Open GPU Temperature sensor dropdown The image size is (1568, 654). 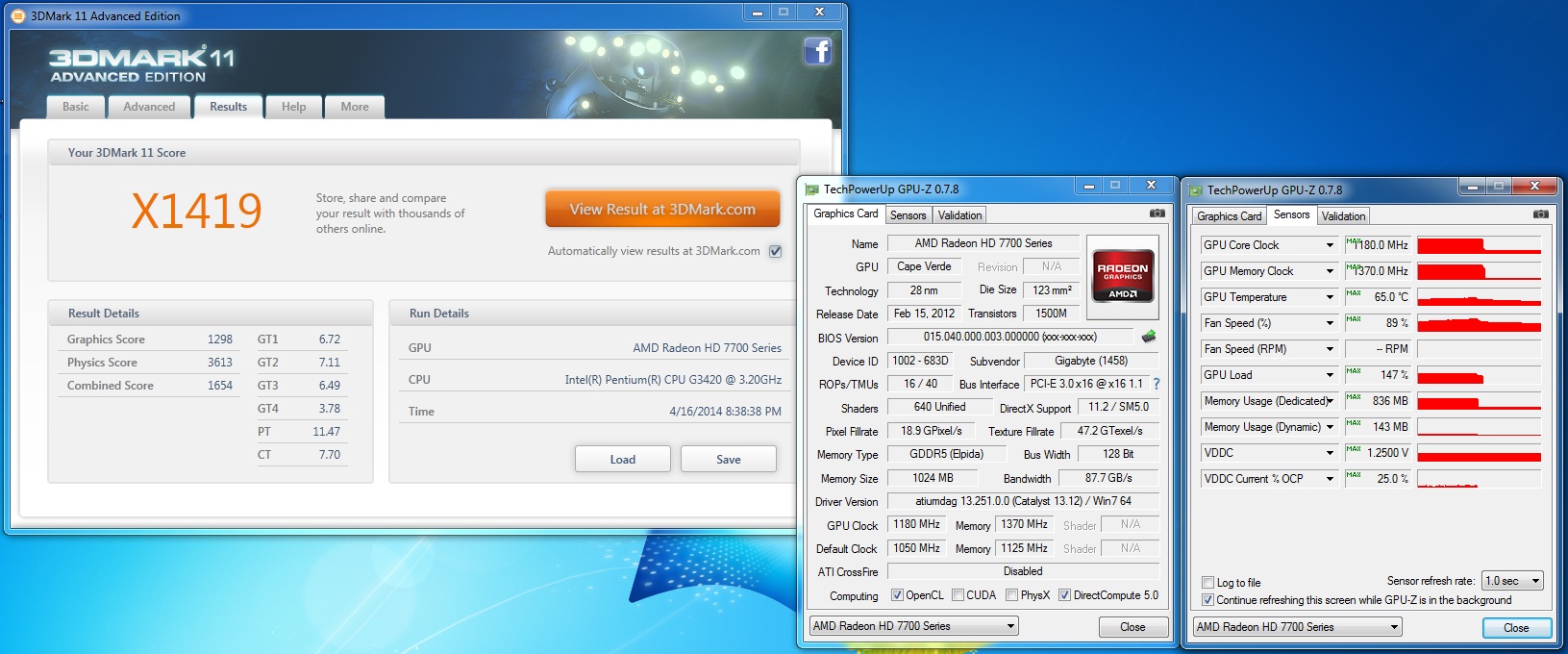[x=1331, y=297]
